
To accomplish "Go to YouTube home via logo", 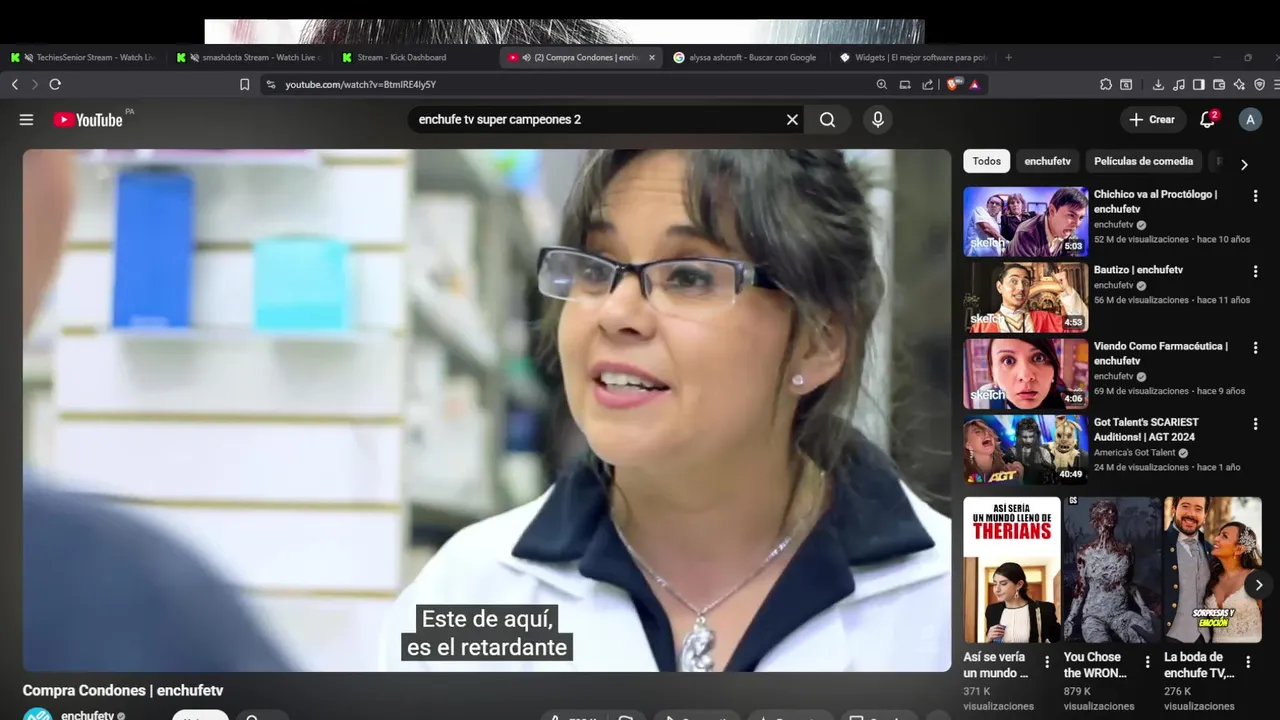I will (88, 120).
